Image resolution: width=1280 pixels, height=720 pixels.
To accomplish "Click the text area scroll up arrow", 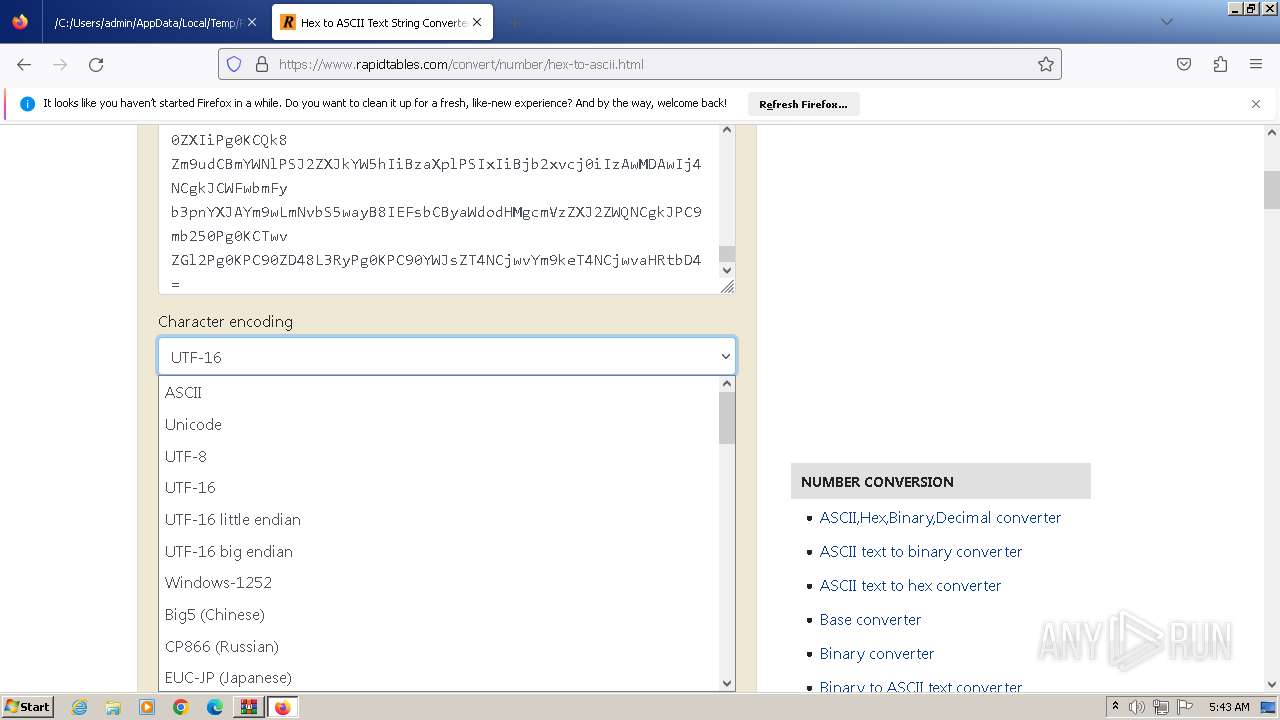I will coord(727,130).
